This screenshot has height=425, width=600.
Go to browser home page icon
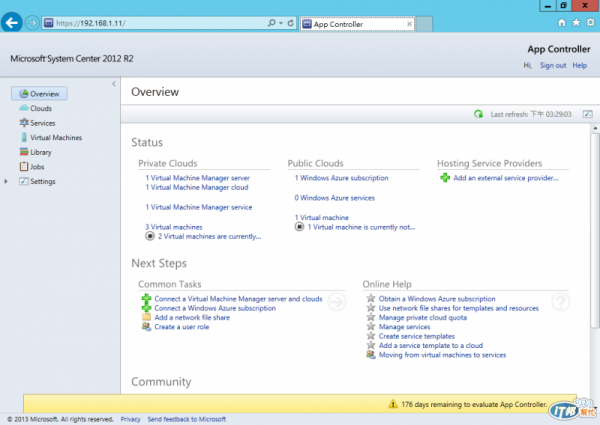561,23
